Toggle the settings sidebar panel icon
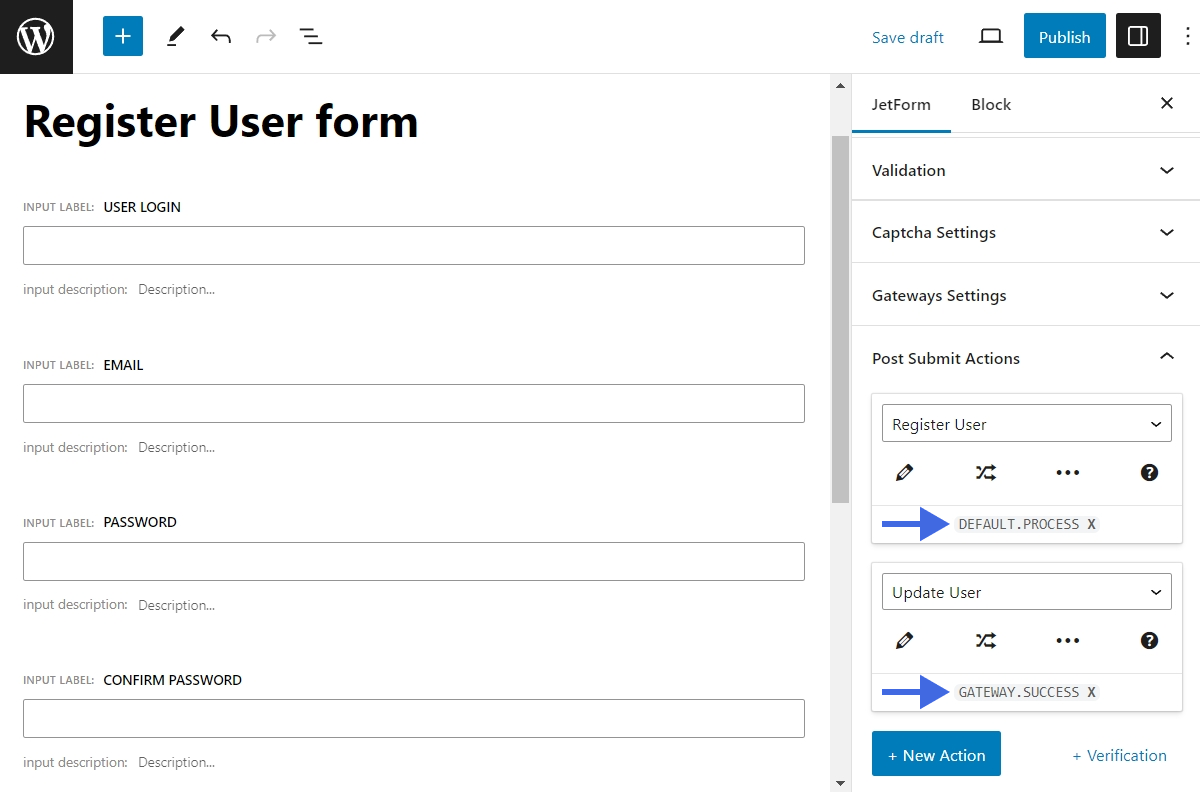Screen dimensions: 1200x792 1138,36
